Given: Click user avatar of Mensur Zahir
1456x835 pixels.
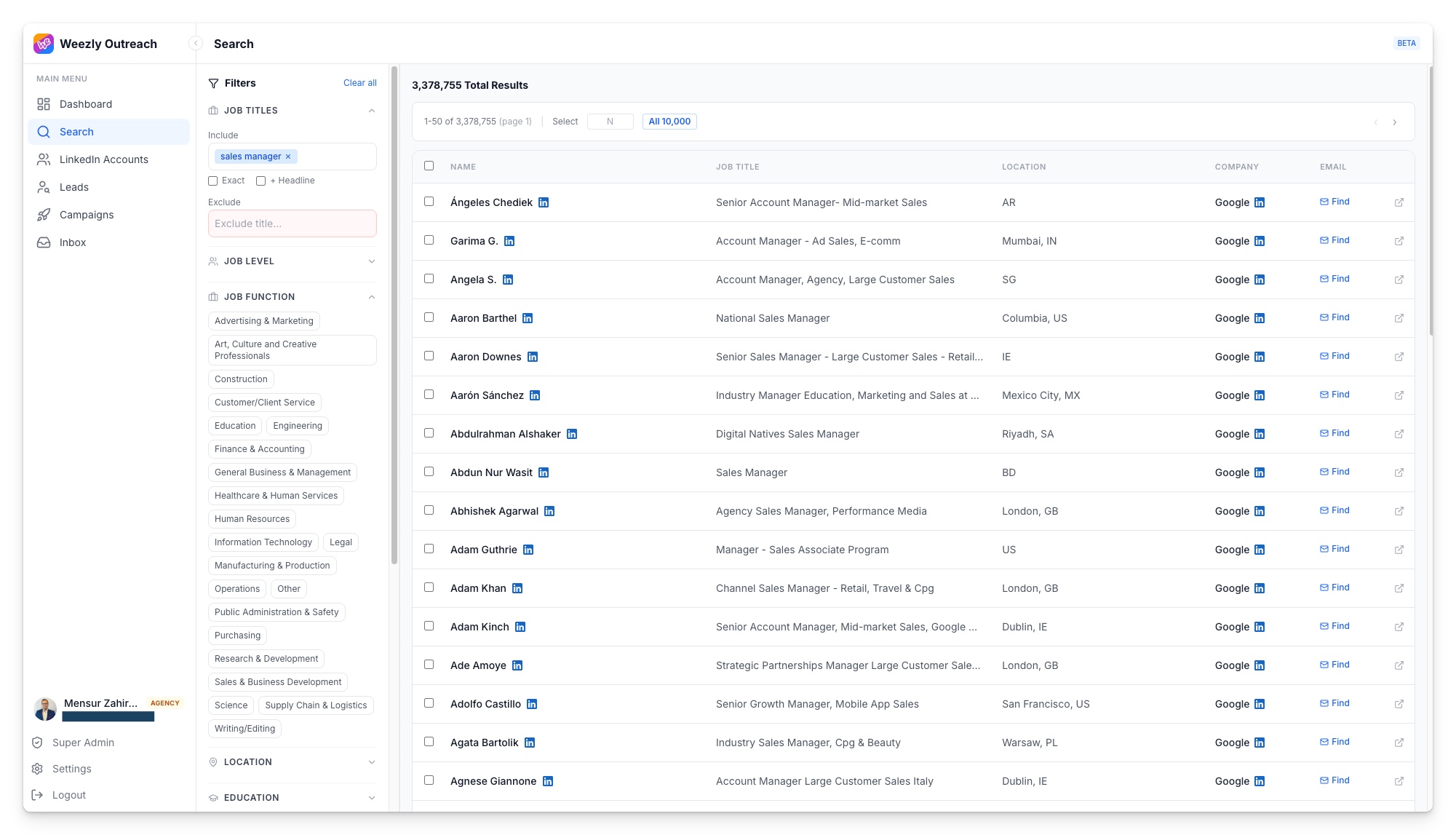Looking at the screenshot, I should (45, 709).
